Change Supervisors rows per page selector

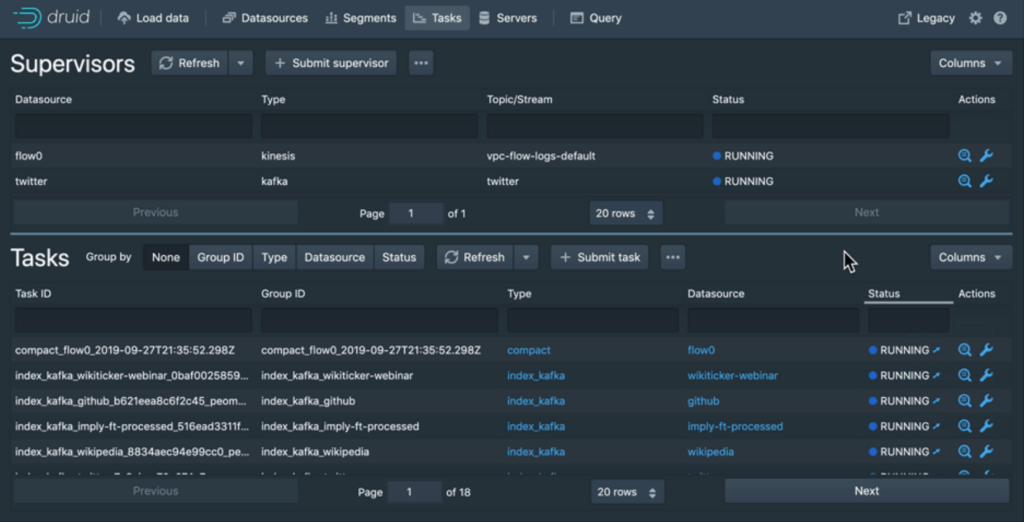[x=626, y=213]
